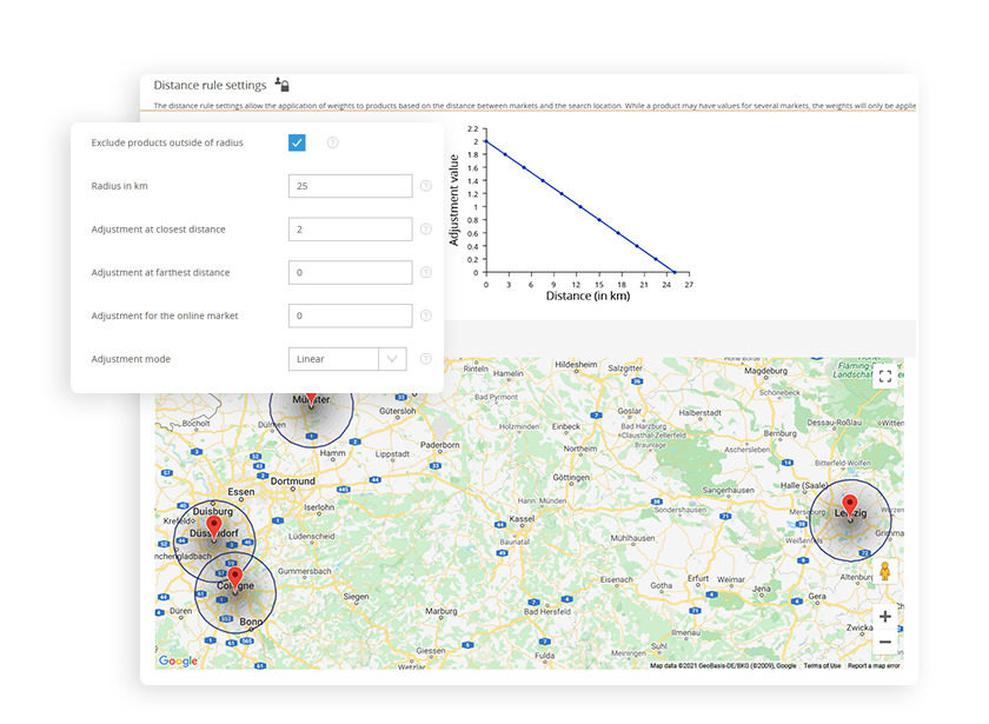
Task: Click the Street View pegman
Action: coord(885,571)
